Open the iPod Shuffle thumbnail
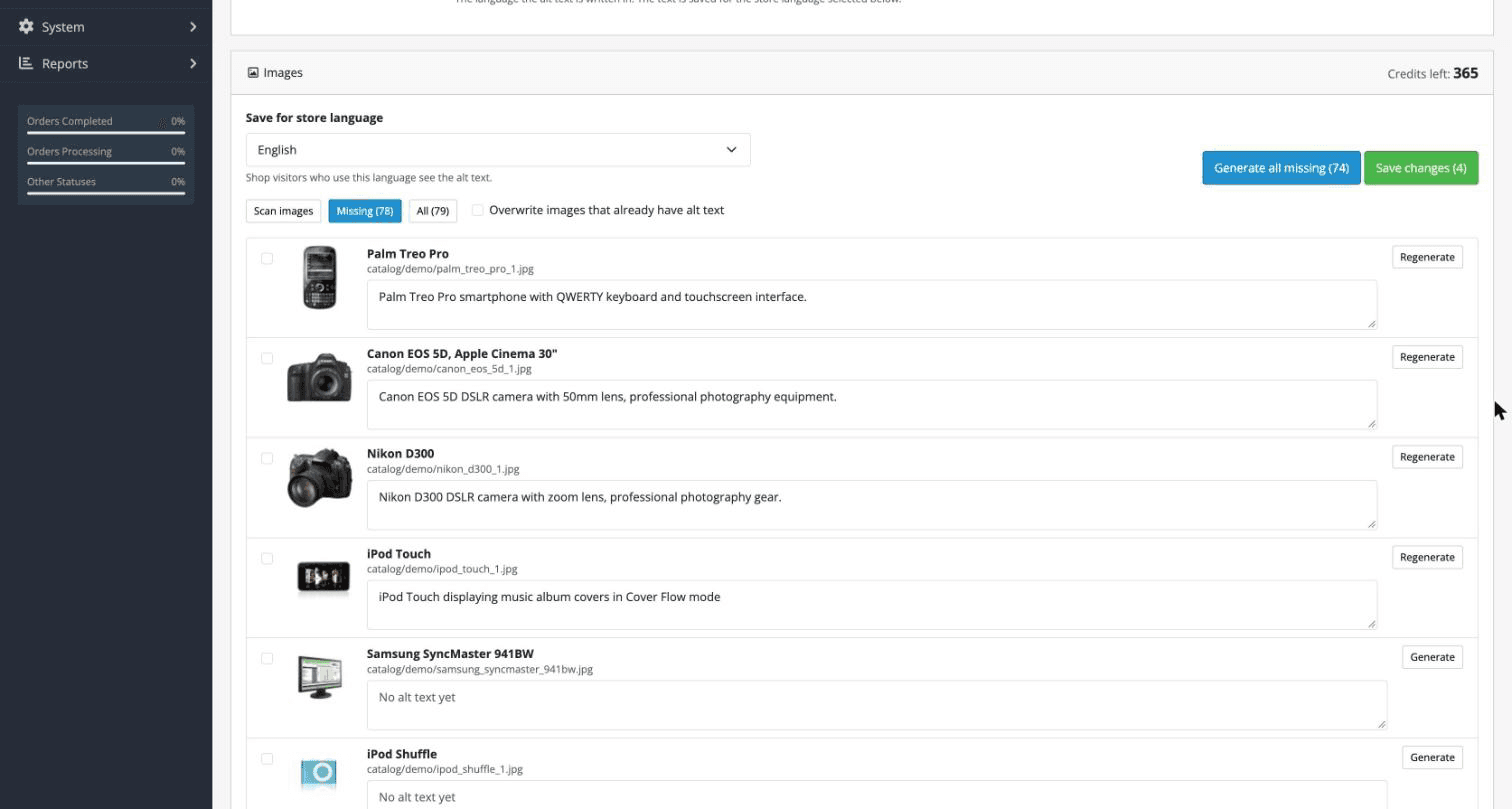 pyautogui.click(x=319, y=772)
